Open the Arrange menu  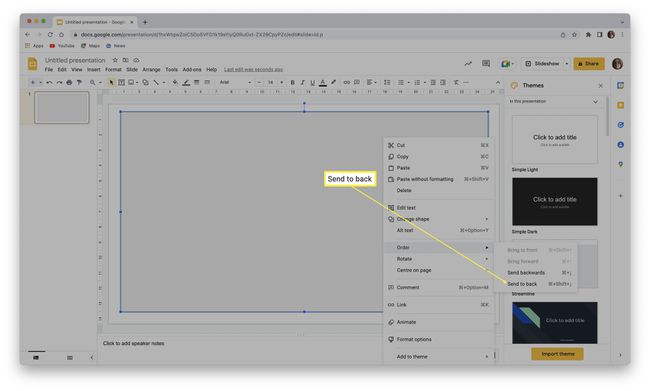click(x=151, y=70)
